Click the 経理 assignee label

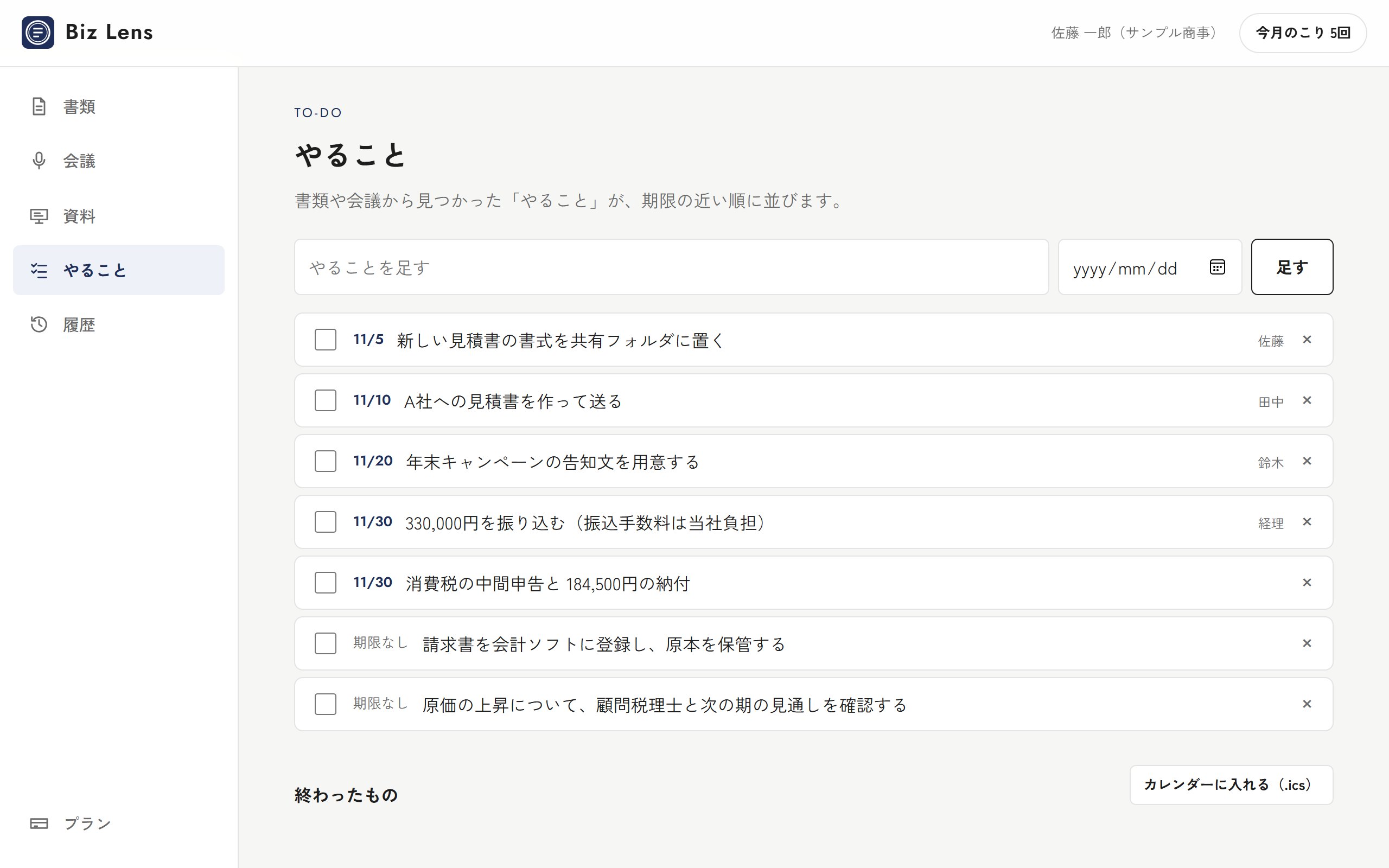pos(1271,524)
